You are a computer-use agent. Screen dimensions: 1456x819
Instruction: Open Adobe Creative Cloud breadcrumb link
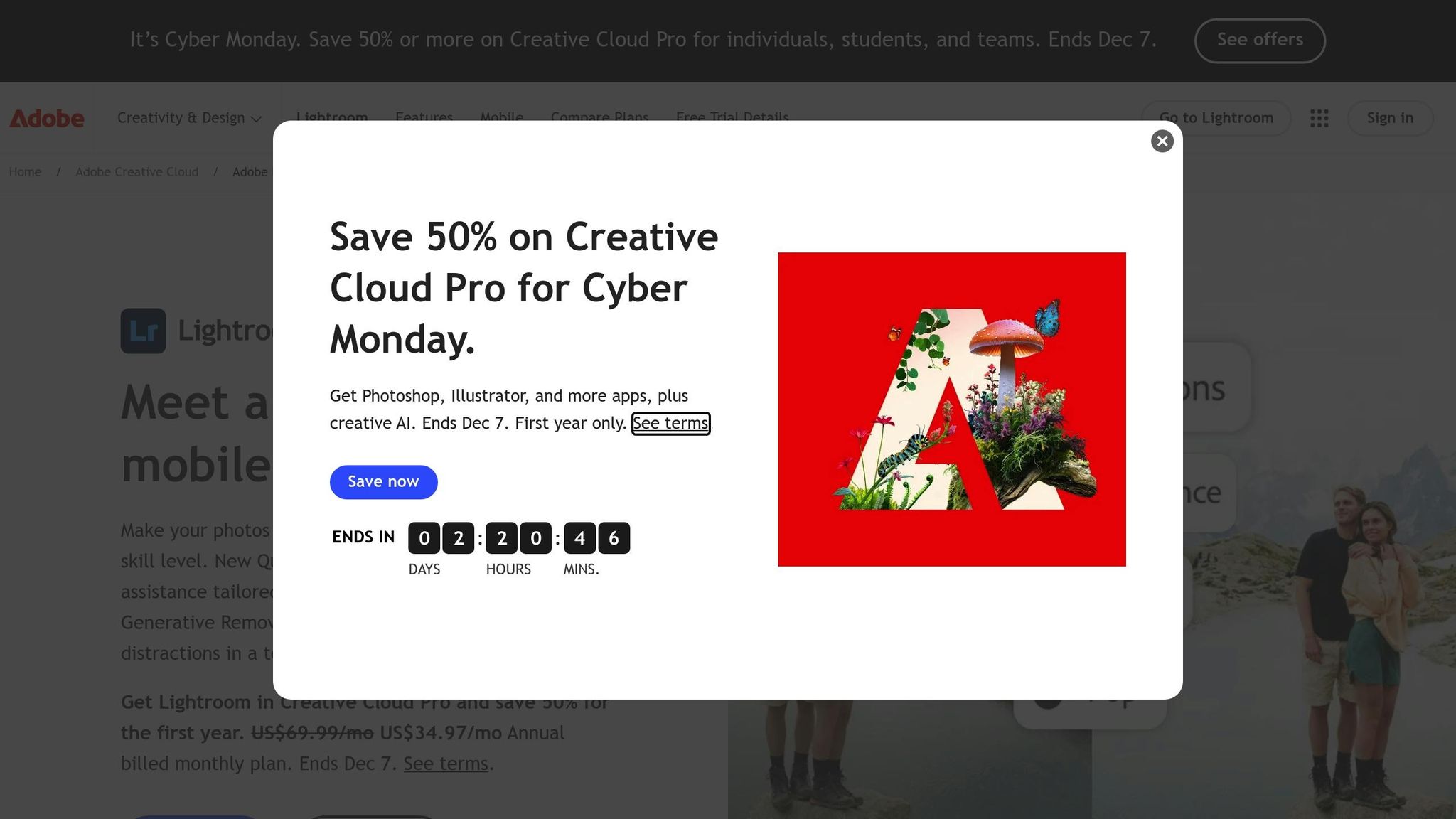click(x=137, y=172)
